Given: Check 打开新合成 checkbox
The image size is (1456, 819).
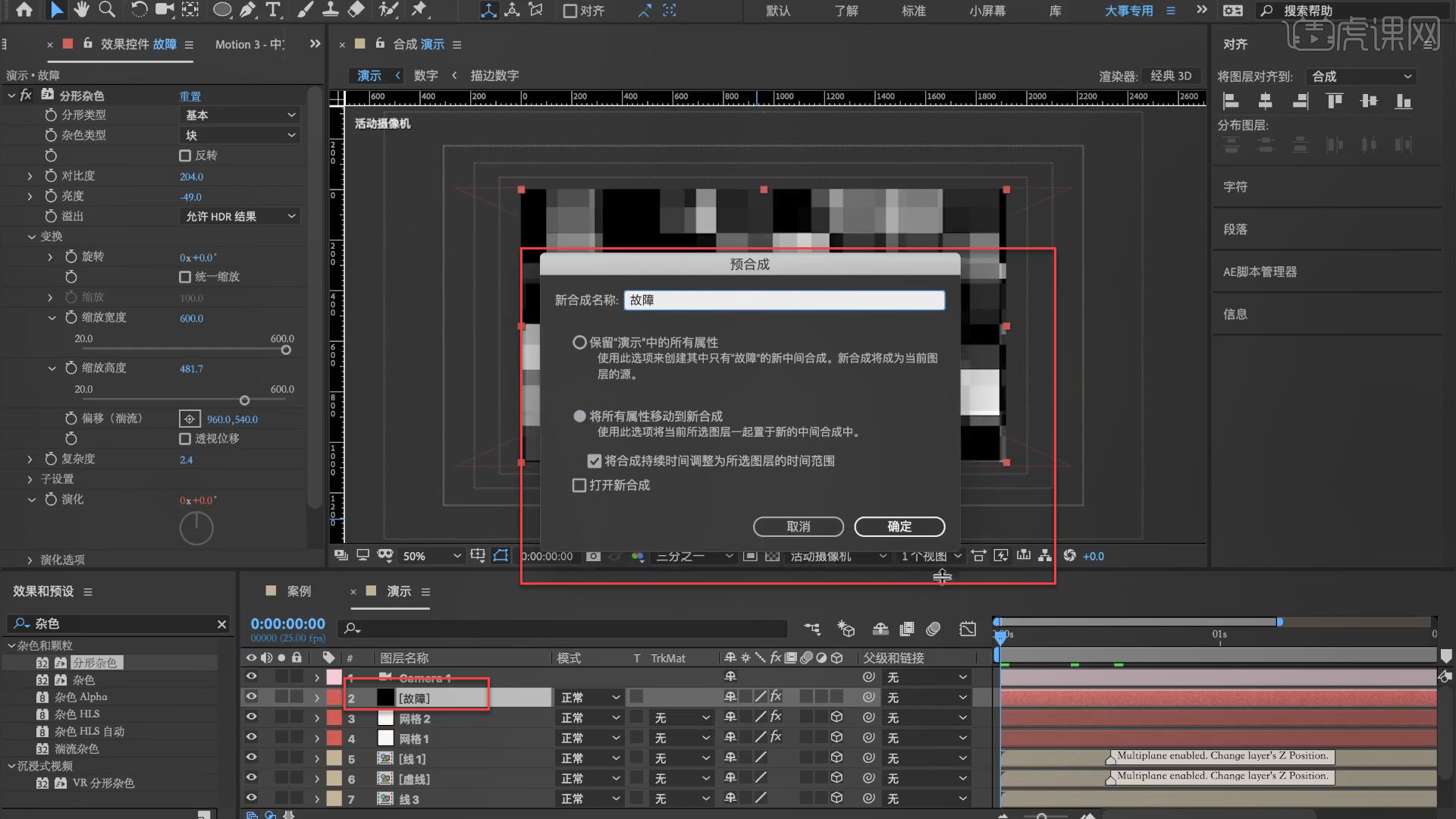Looking at the screenshot, I should click(x=579, y=485).
